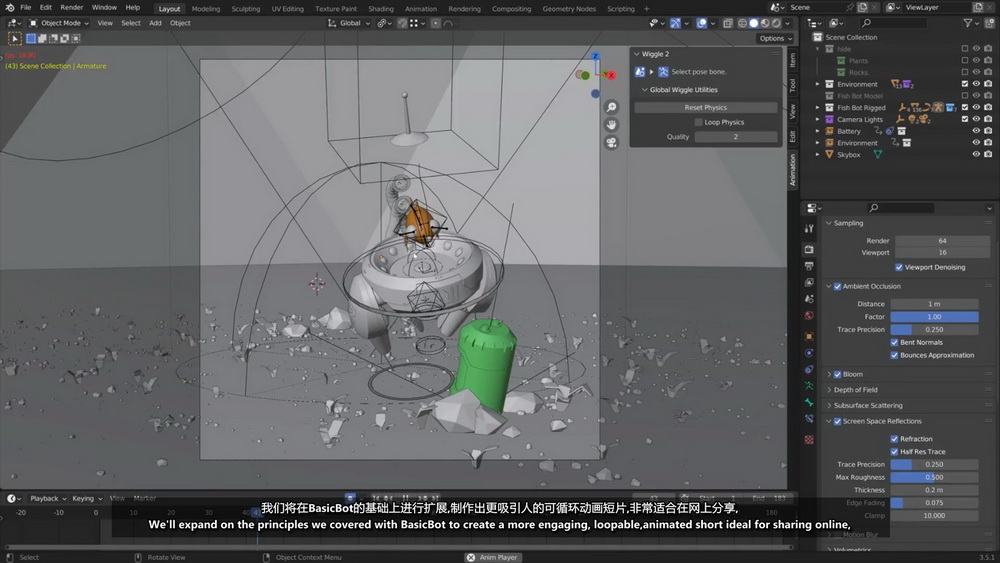1000x563 pixels.
Task: Click the Render samples field showing 64
Action: pyautogui.click(x=942, y=241)
